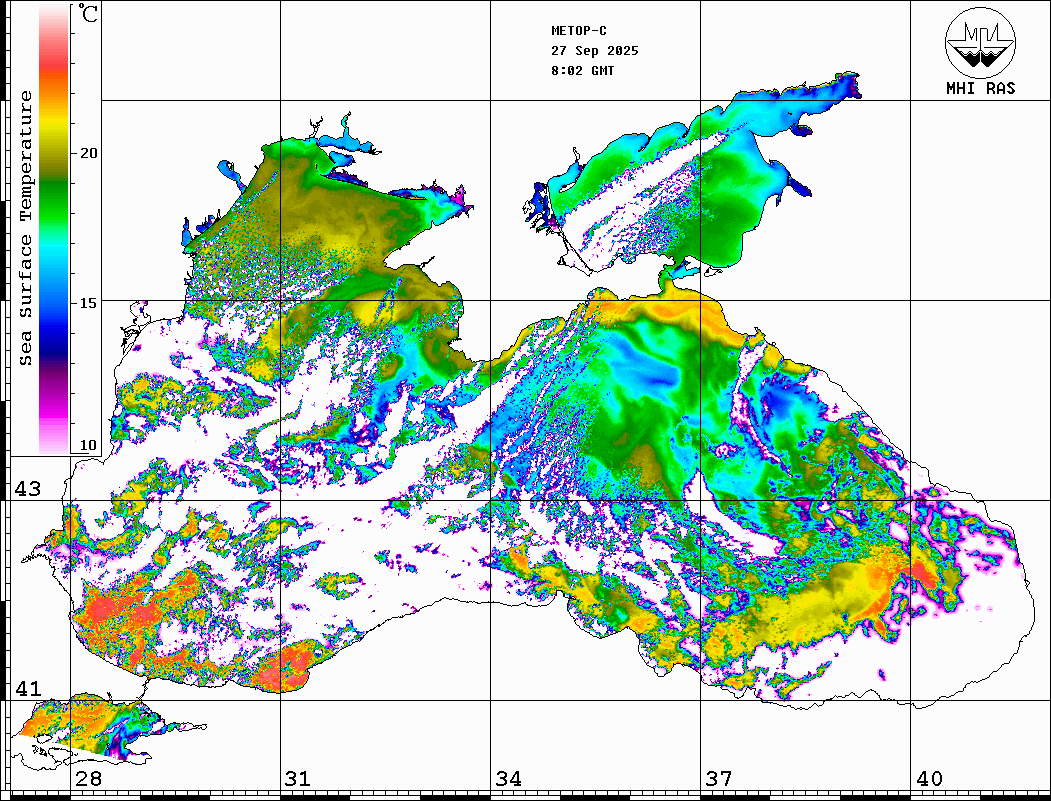Image resolution: width=1051 pixels, height=801 pixels.
Task: Select the 10 degree scale mark
Action: [x=90, y=445]
